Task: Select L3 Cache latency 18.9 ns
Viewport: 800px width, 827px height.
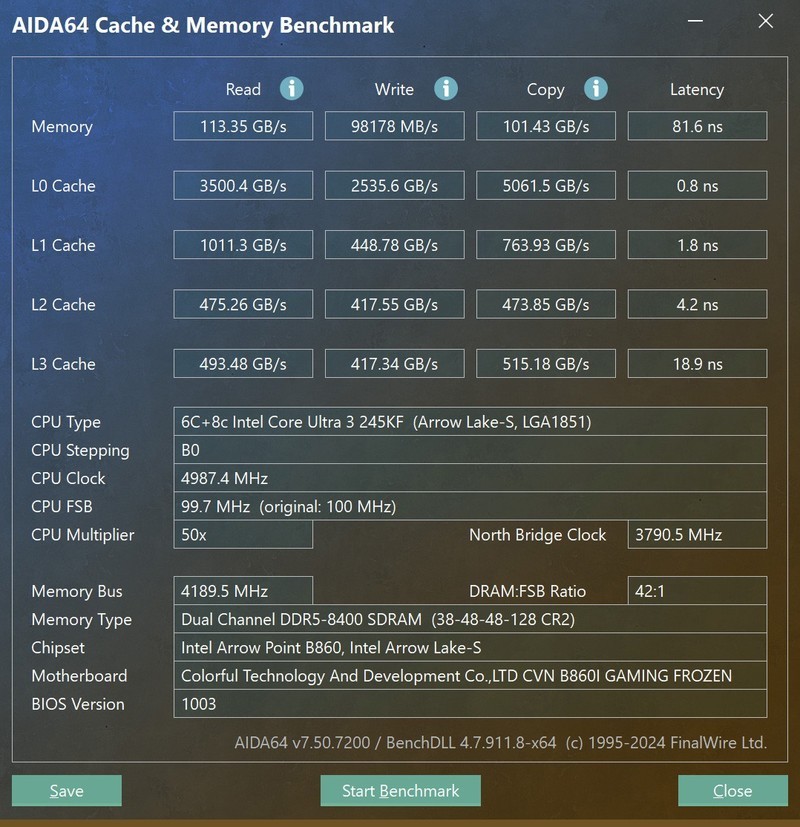Action: click(x=697, y=363)
